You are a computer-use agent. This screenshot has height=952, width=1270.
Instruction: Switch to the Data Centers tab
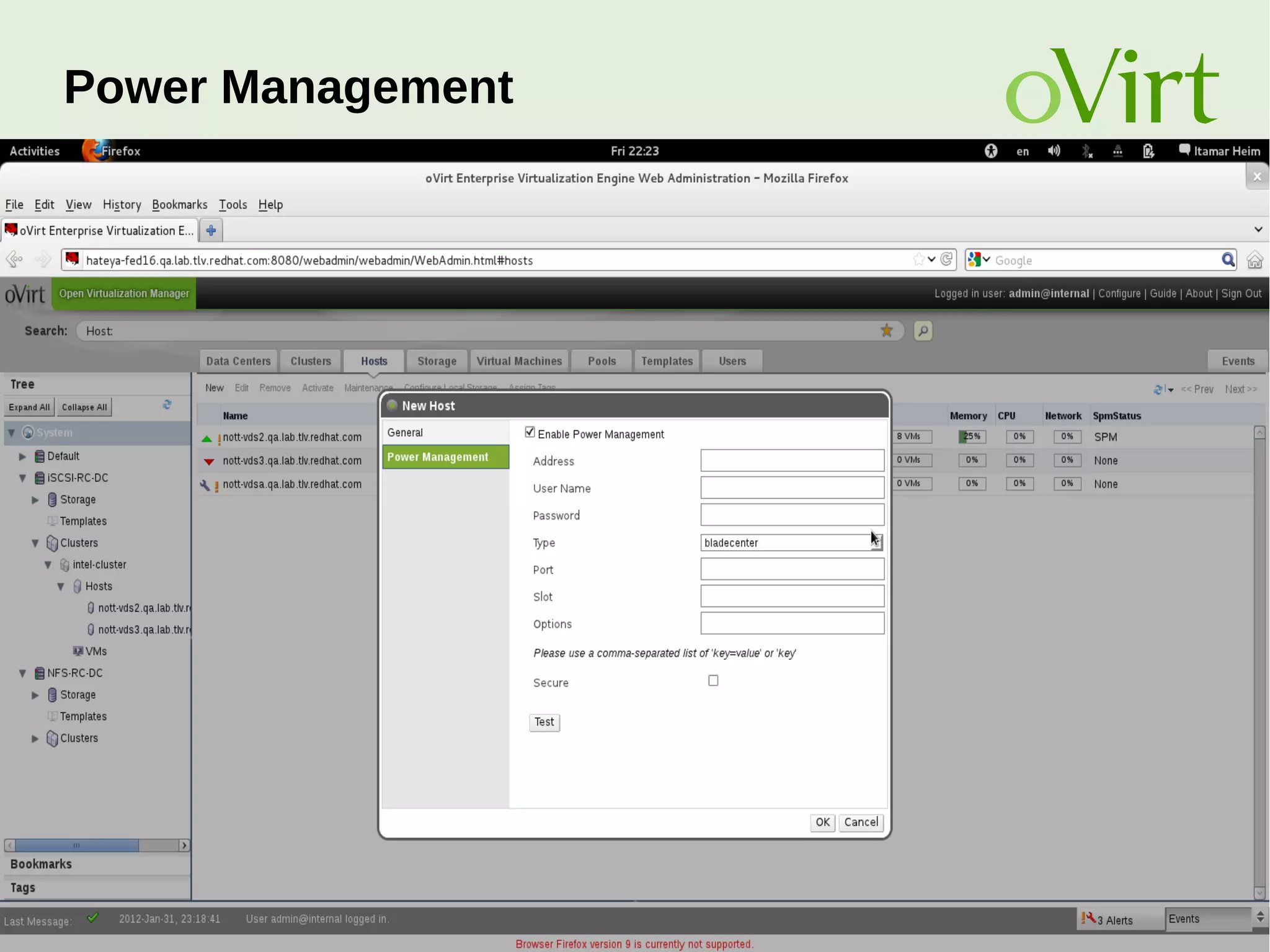(x=238, y=361)
